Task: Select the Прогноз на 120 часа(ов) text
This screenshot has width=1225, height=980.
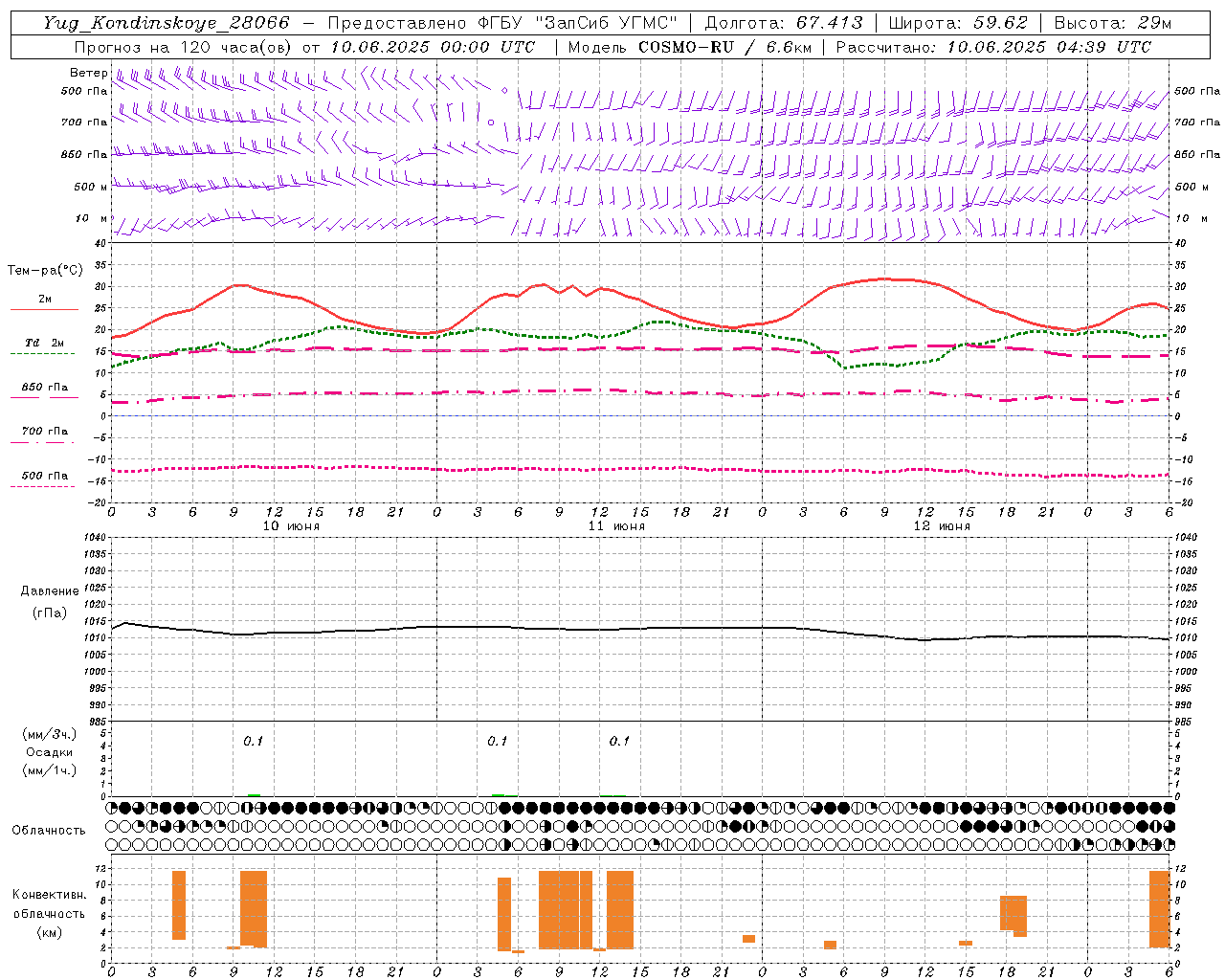Action: coord(185,47)
